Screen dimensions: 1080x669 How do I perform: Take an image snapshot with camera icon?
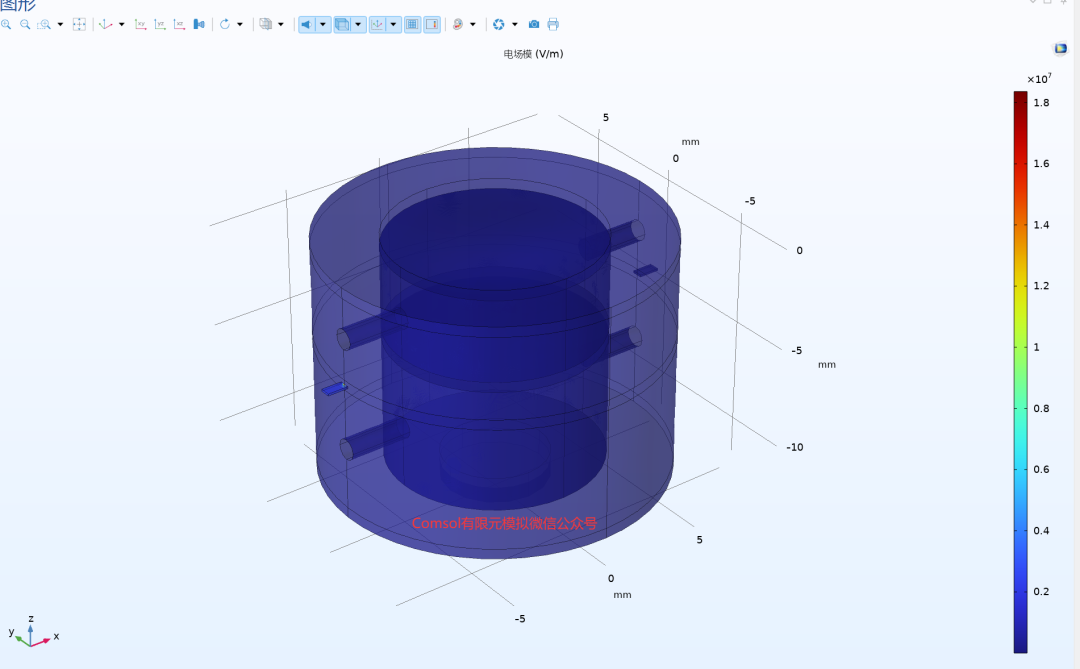coord(534,25)
